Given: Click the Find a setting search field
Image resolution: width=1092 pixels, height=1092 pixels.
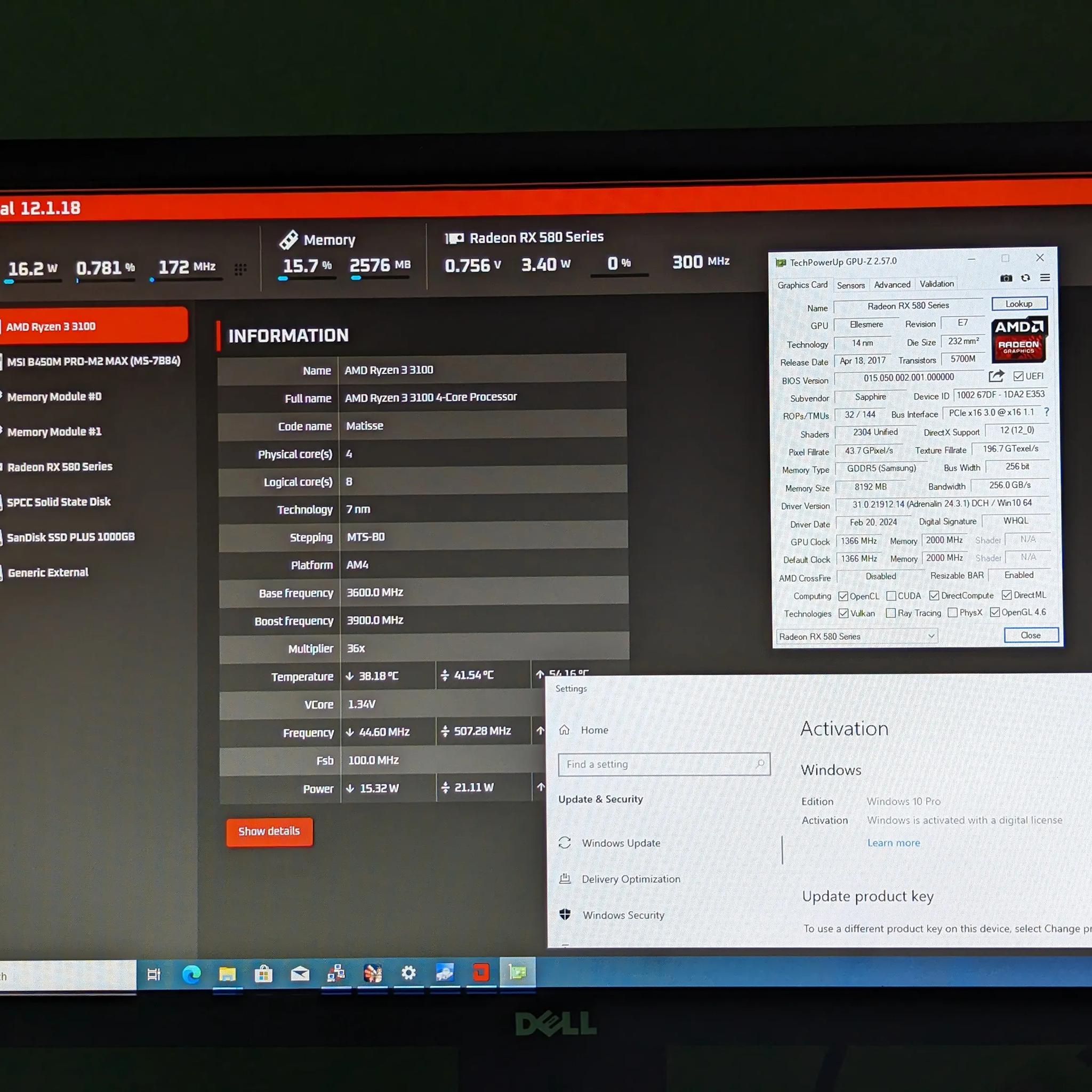Looking at the screenshot, I should (x=664, y=764).
